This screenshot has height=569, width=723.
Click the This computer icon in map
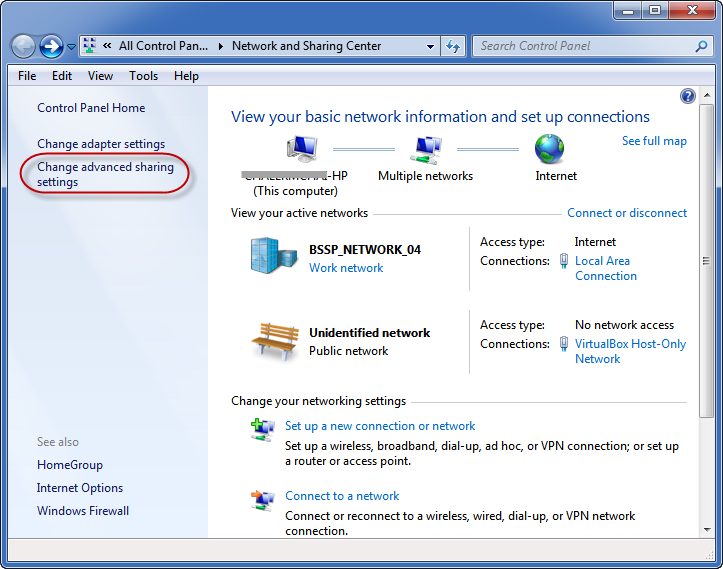[301, 149]
